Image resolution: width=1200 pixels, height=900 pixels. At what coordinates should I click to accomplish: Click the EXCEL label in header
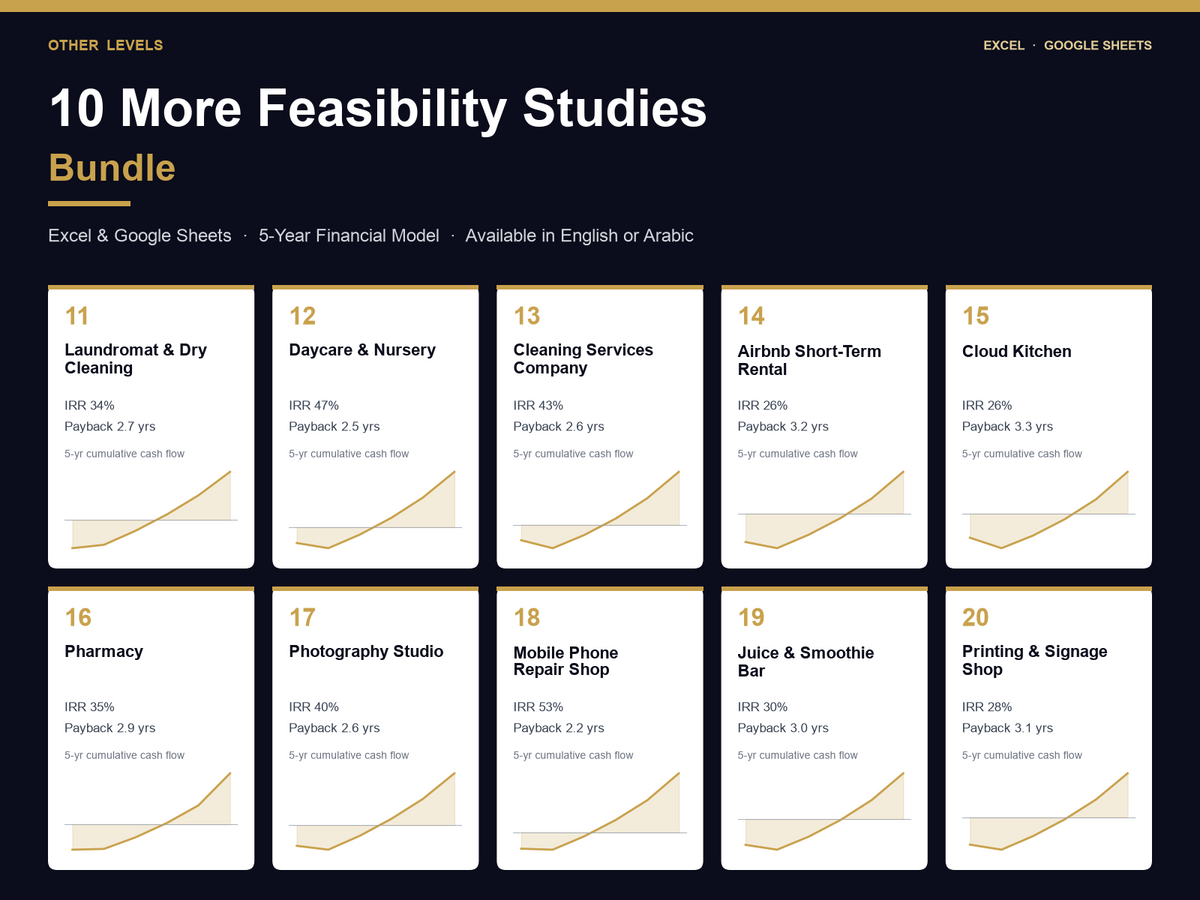1004,45
